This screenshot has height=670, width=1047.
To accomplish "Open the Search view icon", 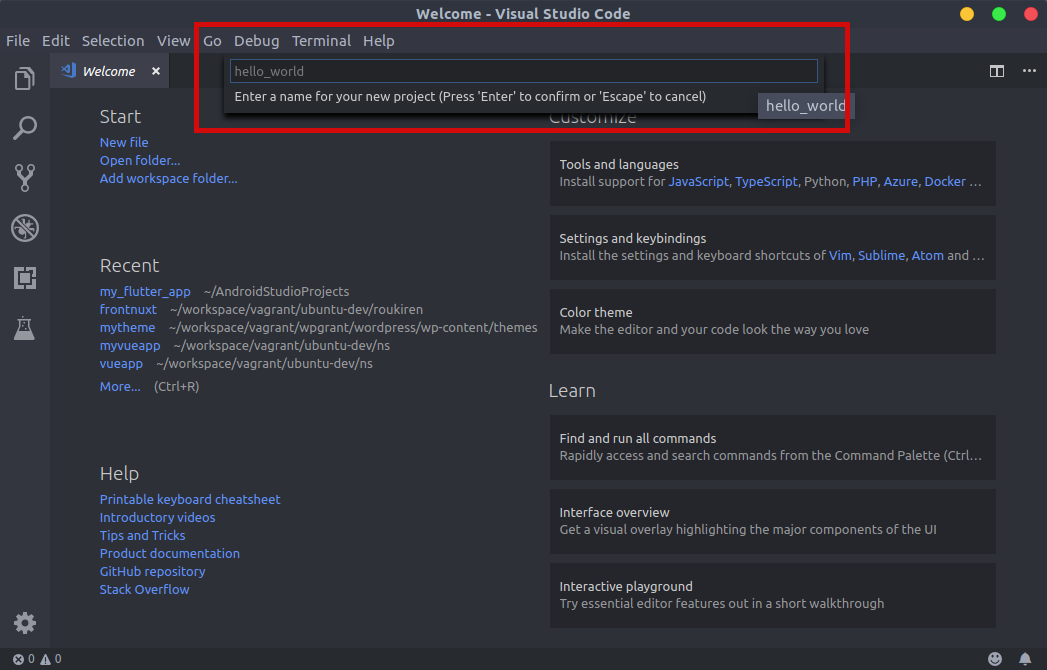I will point(24,128).
